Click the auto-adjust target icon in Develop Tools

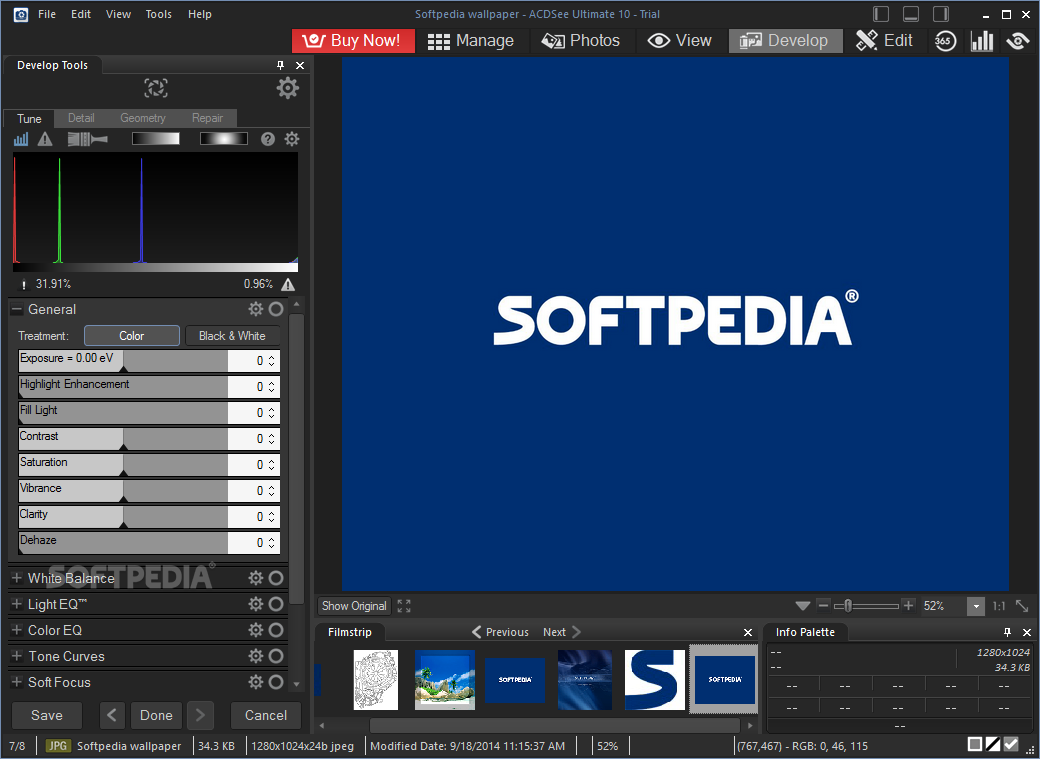[156, 88]
